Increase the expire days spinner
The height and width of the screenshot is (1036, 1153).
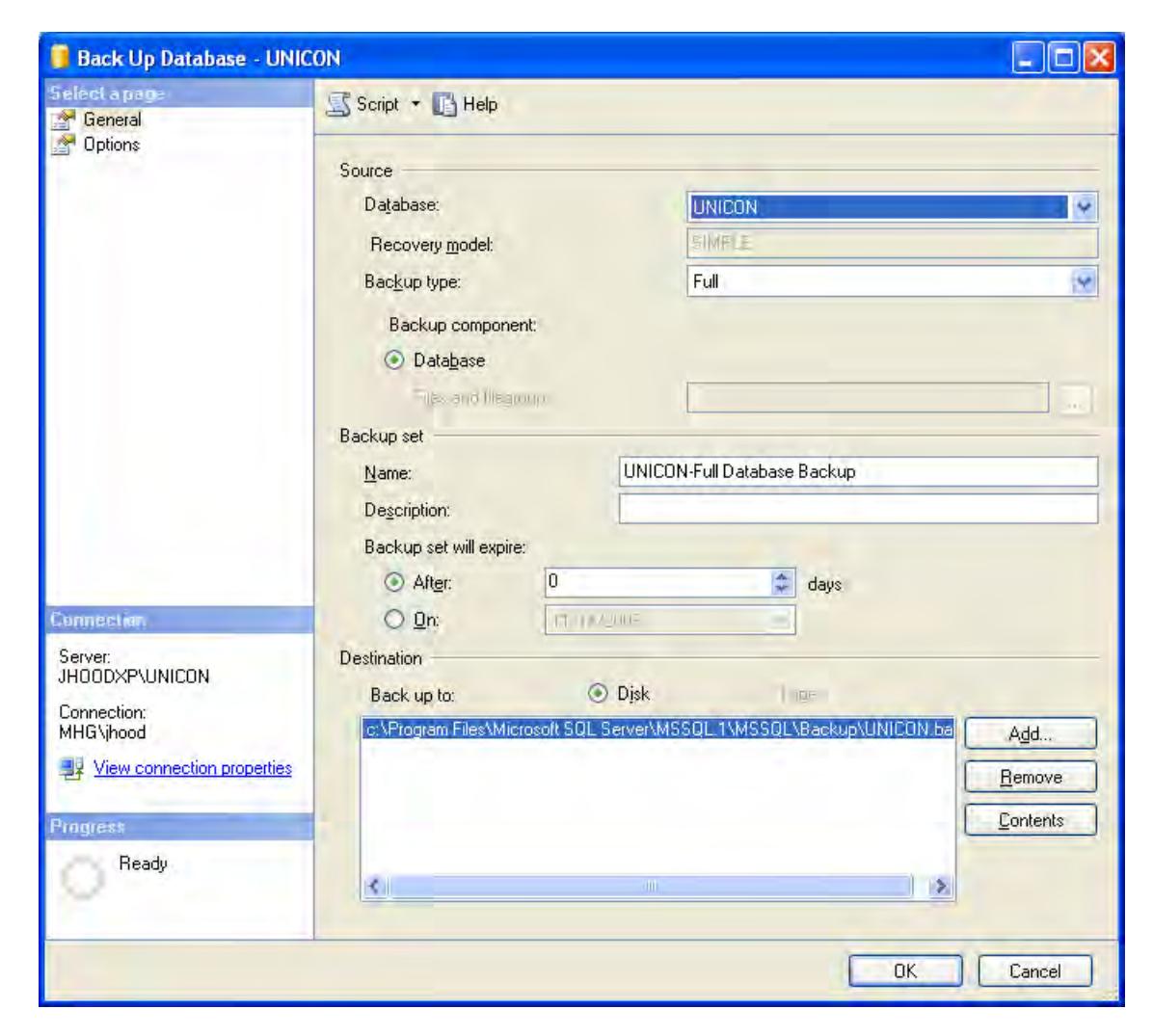(x=783, y=575)
